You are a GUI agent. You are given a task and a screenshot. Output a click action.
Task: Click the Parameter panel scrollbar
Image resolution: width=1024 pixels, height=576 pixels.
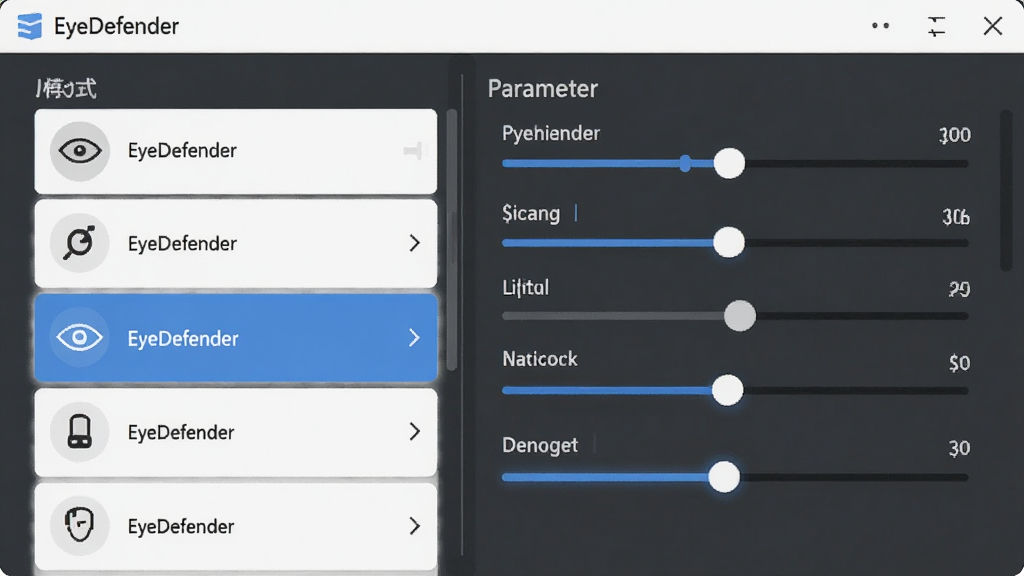[1006, 191]
